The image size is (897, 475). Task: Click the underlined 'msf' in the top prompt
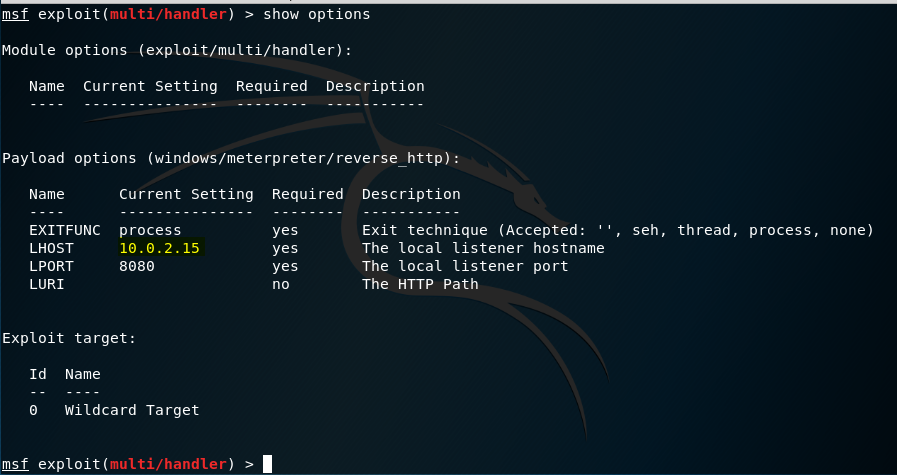[15, 14]
